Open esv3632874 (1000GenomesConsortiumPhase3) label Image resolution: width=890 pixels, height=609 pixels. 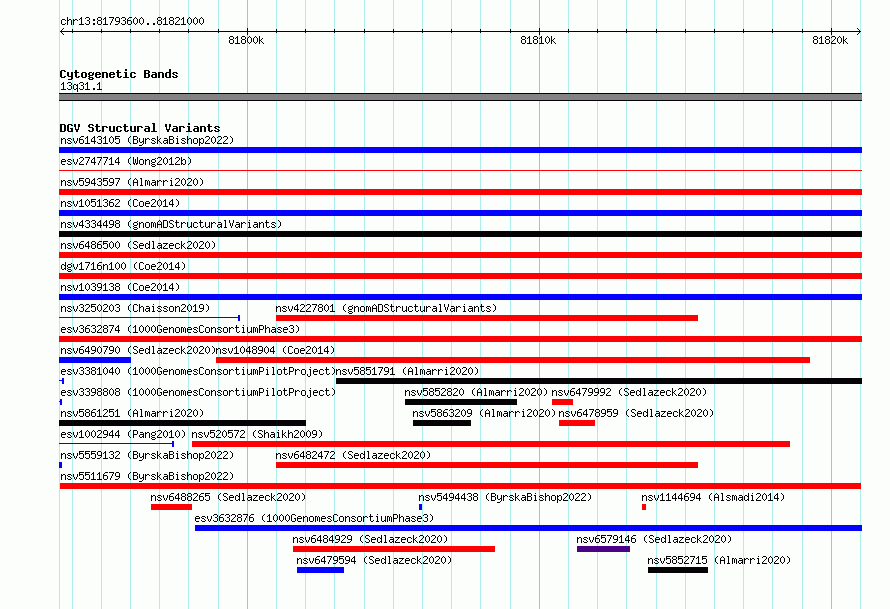click(x=180, y=329)
